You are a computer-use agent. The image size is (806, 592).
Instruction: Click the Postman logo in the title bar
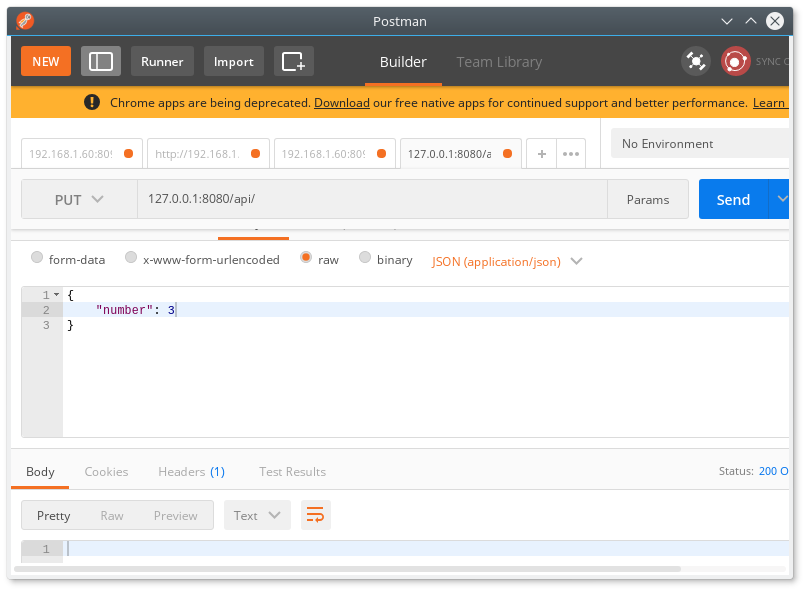[25, 21]
